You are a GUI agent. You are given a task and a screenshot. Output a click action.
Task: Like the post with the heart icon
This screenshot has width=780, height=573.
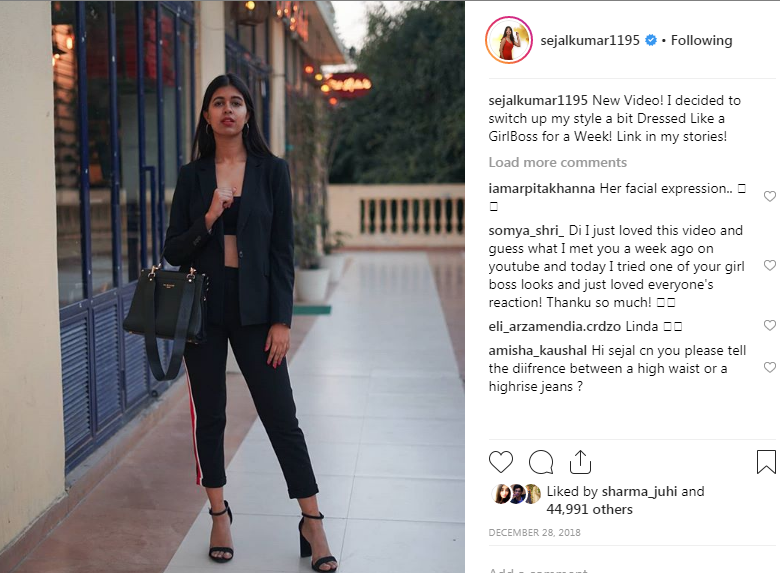(500, 462)
